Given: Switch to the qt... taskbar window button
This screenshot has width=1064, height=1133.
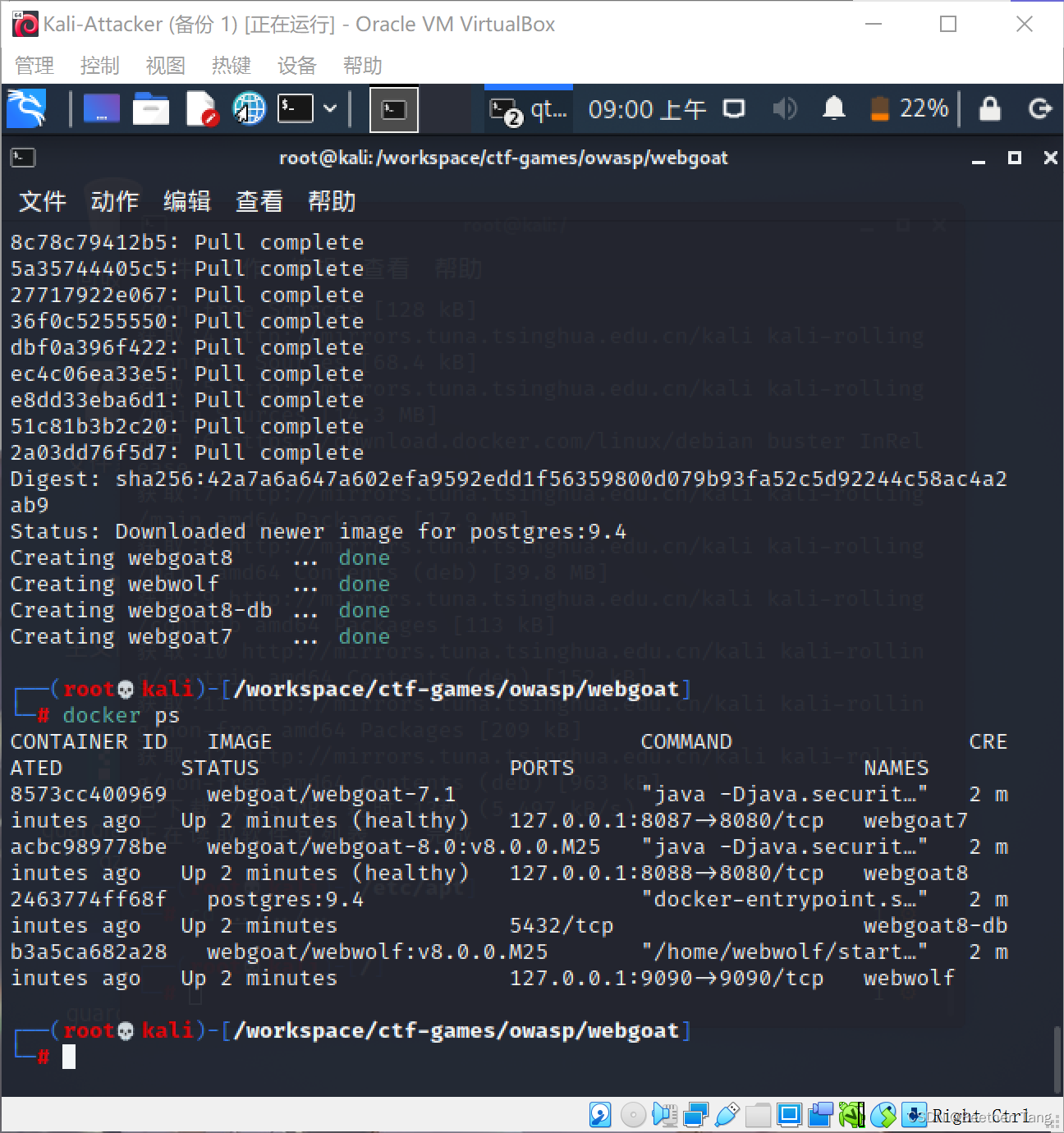Looking at the screenshot, I should pos(529,109).
